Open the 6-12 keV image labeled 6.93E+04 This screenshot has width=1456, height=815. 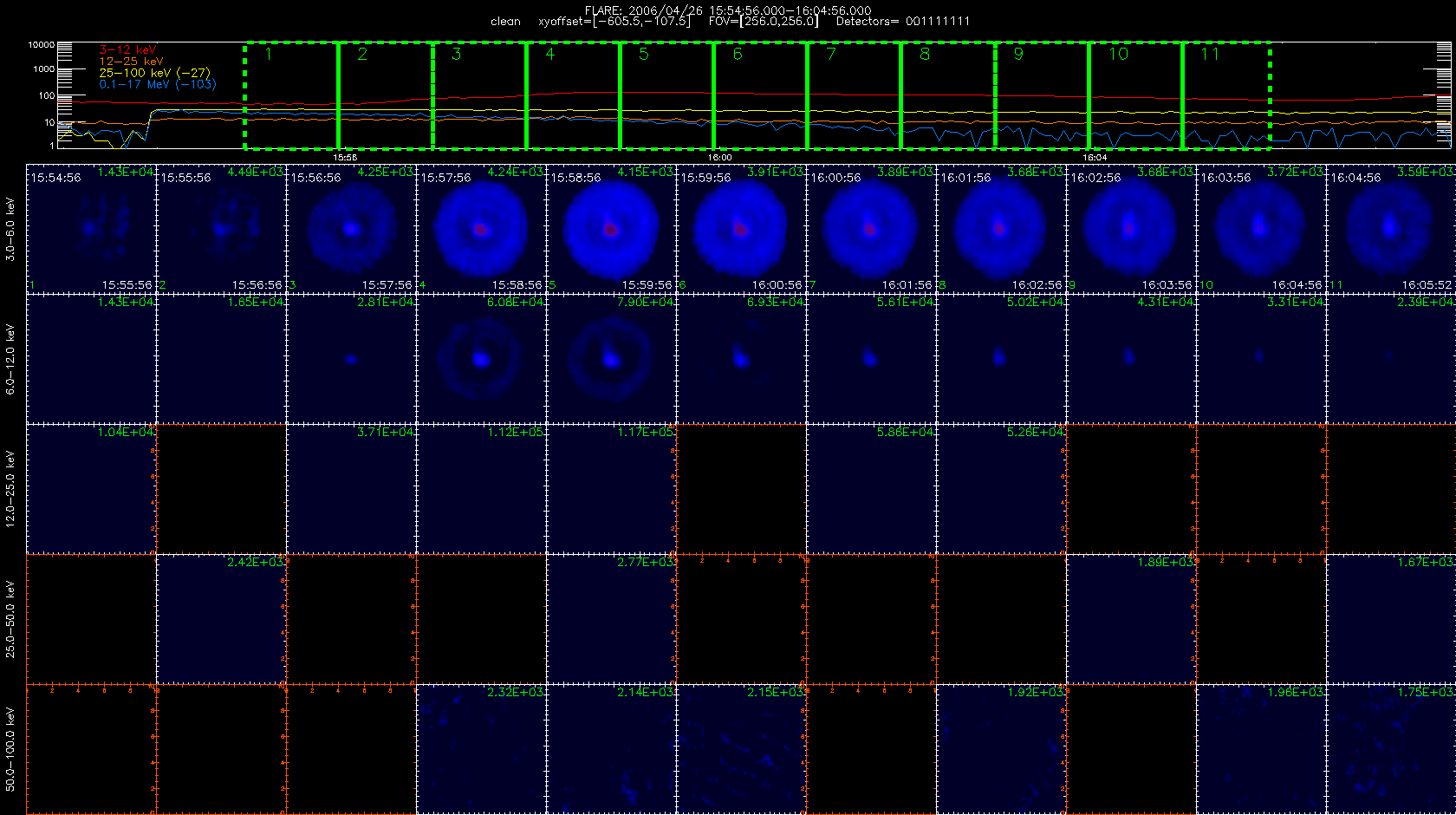tap(741, 359)
